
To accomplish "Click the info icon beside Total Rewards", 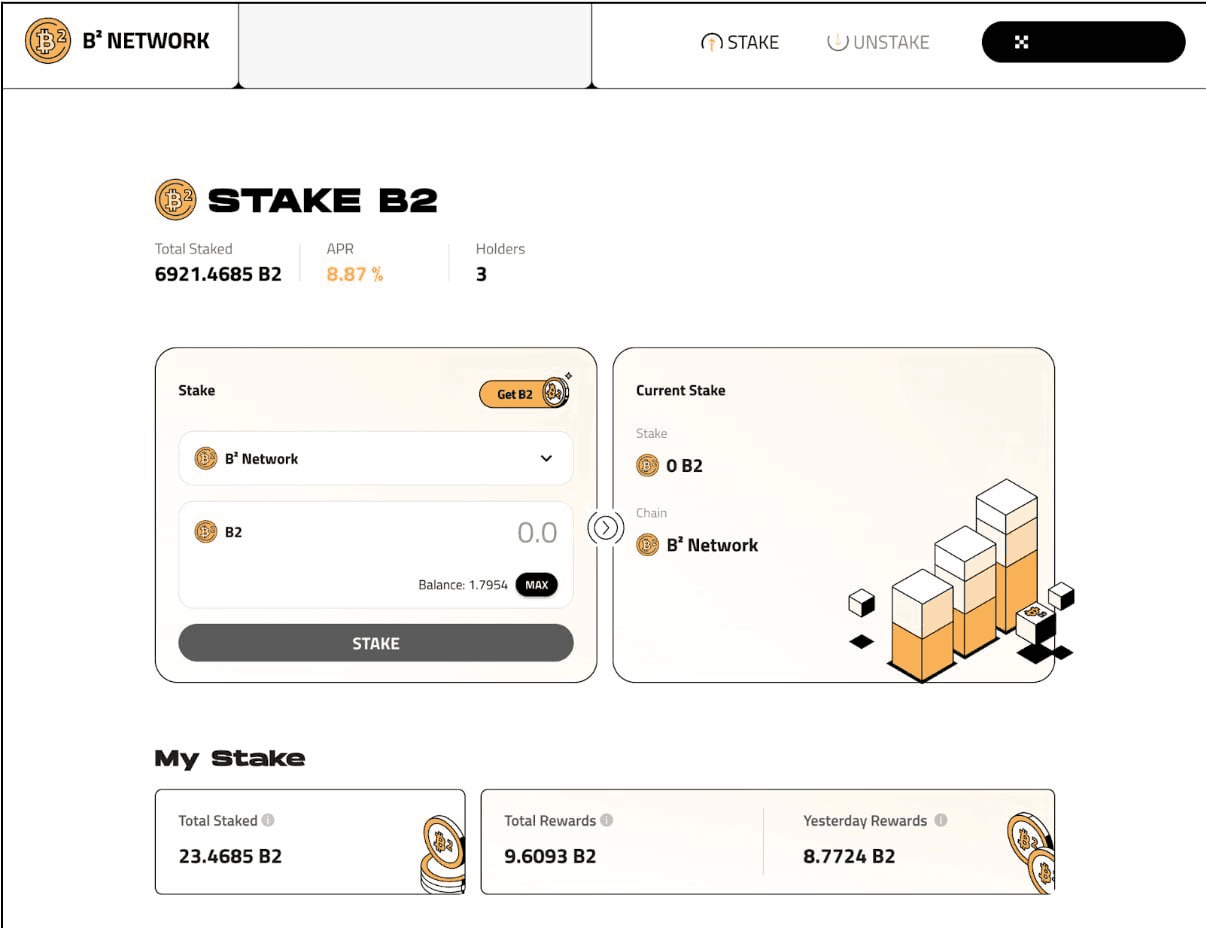I will [607, 820].
